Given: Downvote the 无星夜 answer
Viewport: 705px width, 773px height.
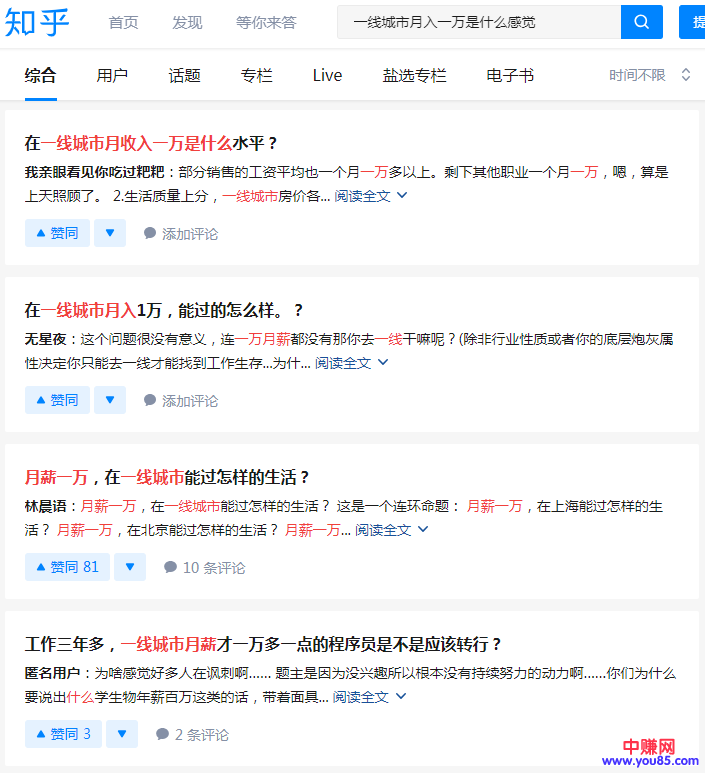Looking at the screenshot, I should coord(109,400).
